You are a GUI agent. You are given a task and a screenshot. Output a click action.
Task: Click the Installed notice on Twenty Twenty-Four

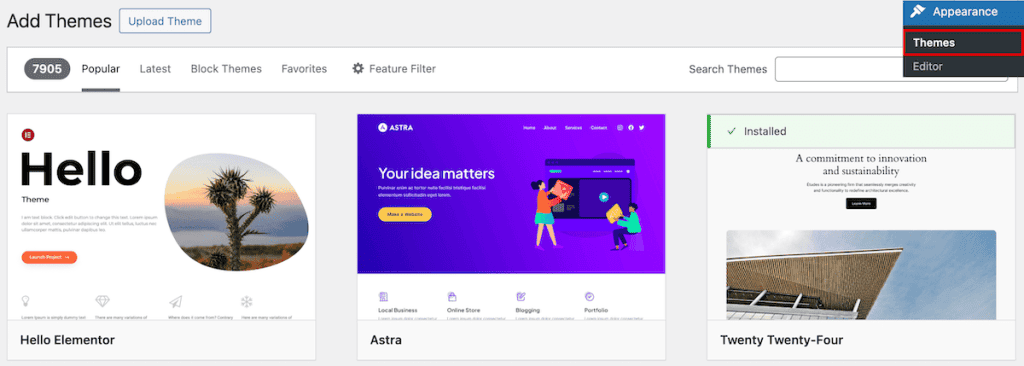coord(861,131)
